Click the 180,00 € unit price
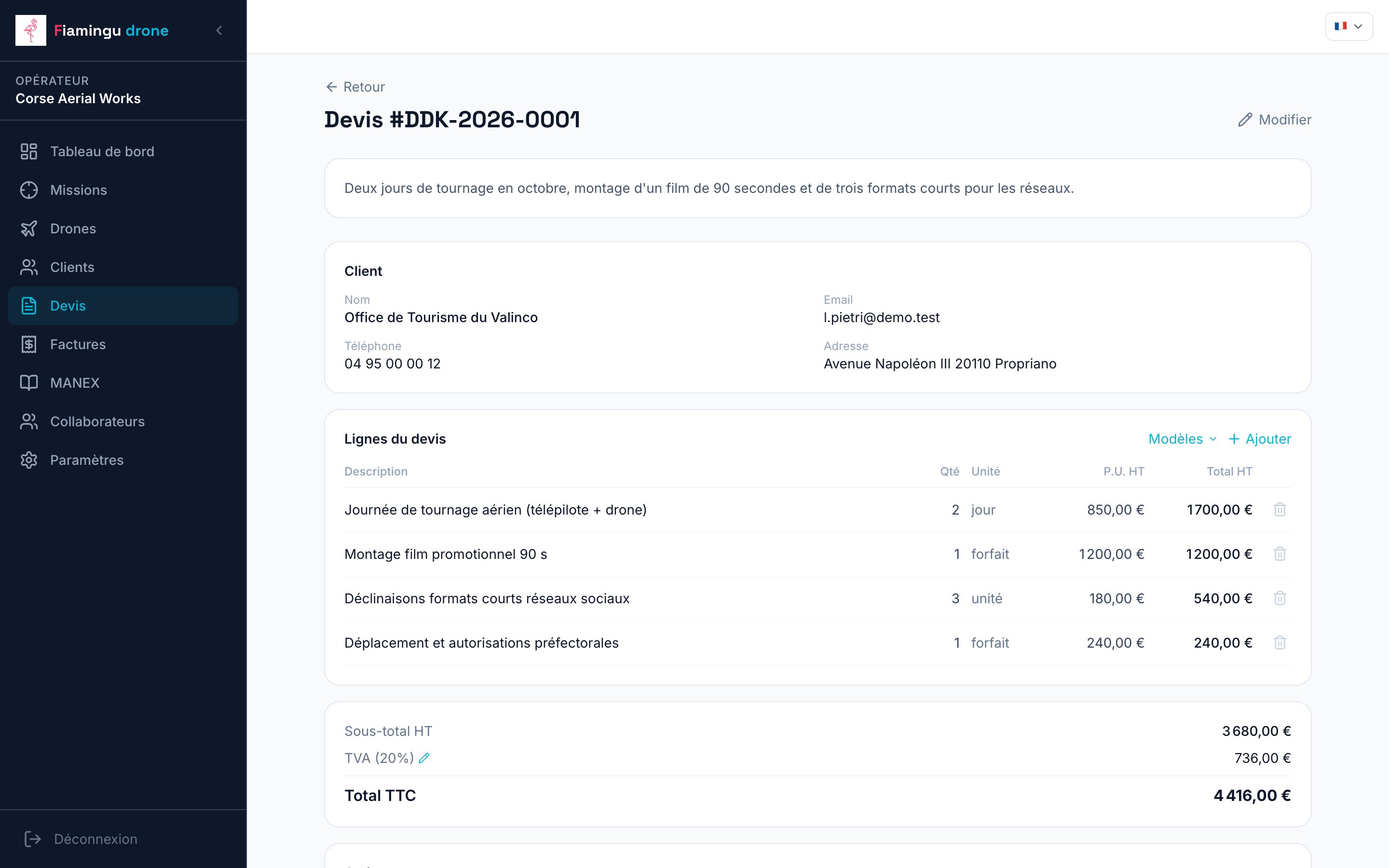 click(x=1117, y=599)
